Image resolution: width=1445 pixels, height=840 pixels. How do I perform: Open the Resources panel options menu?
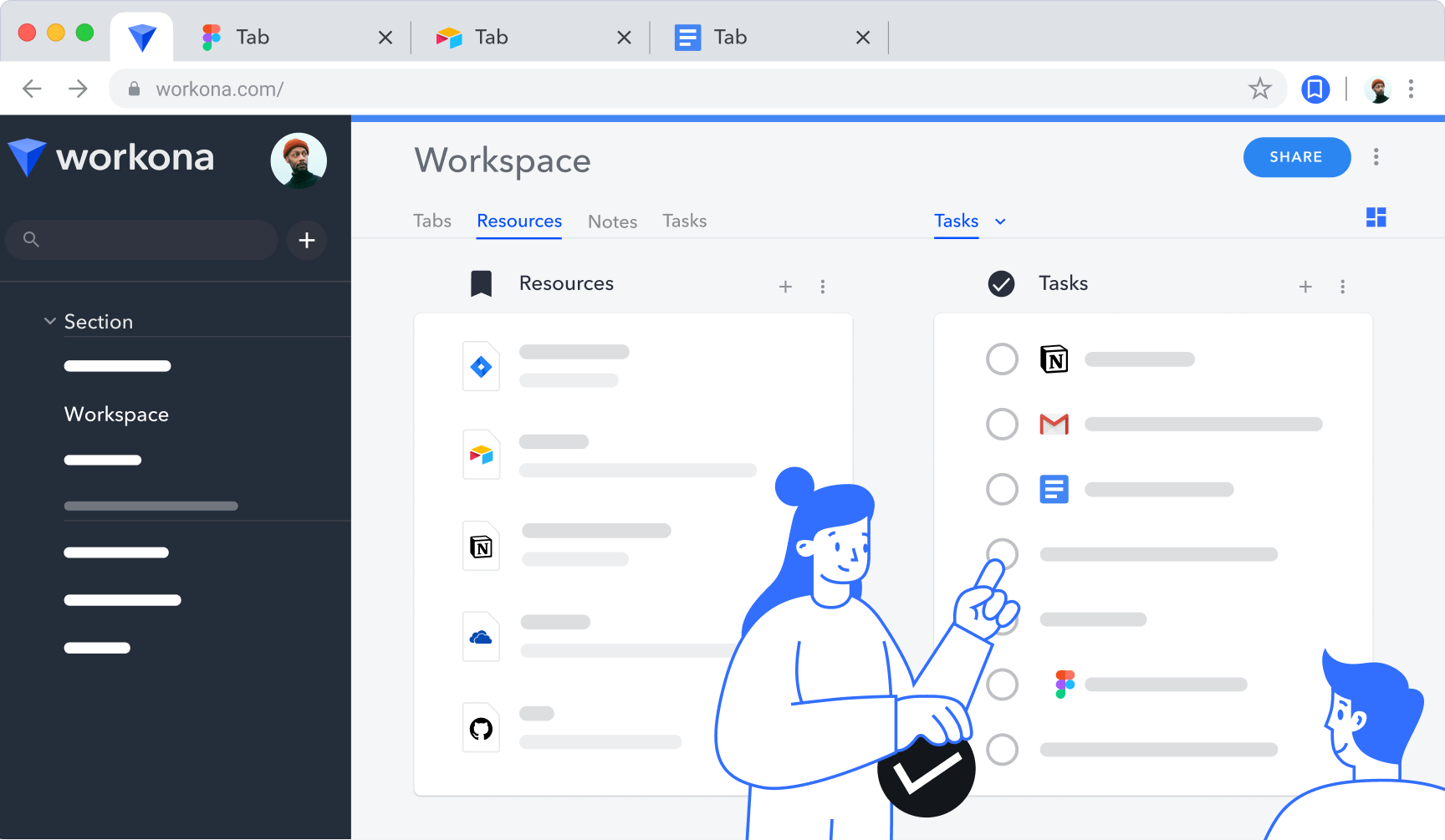[x=823, y=287]
